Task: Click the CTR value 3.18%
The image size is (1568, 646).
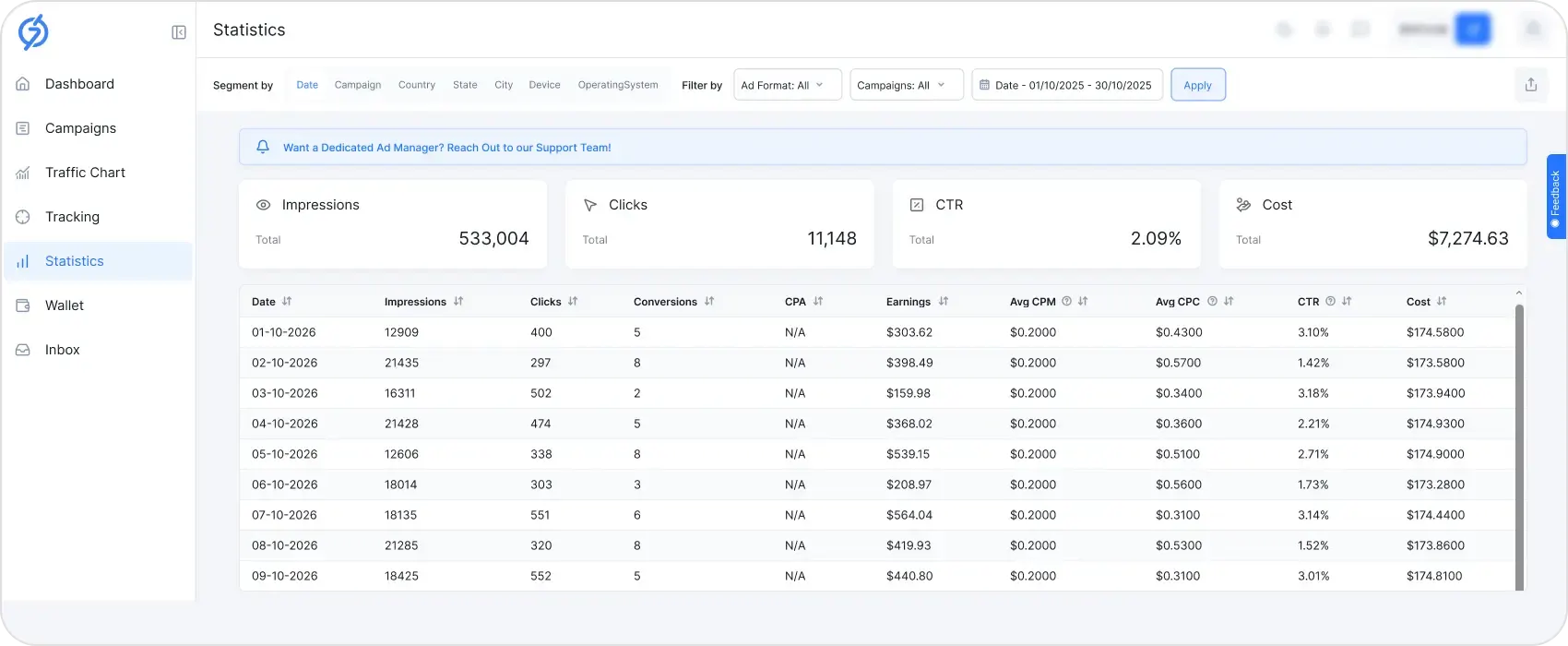Action: pos(1313,393)
